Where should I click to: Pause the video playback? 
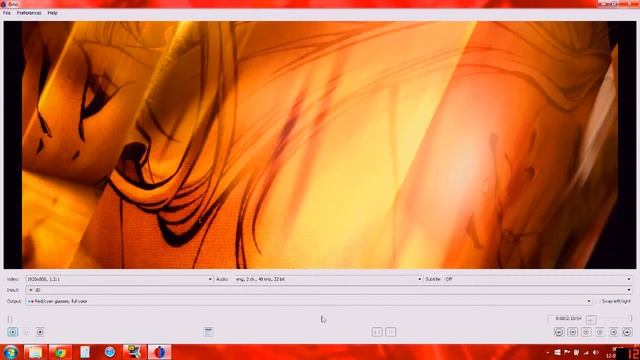click(x=26, y=332)
